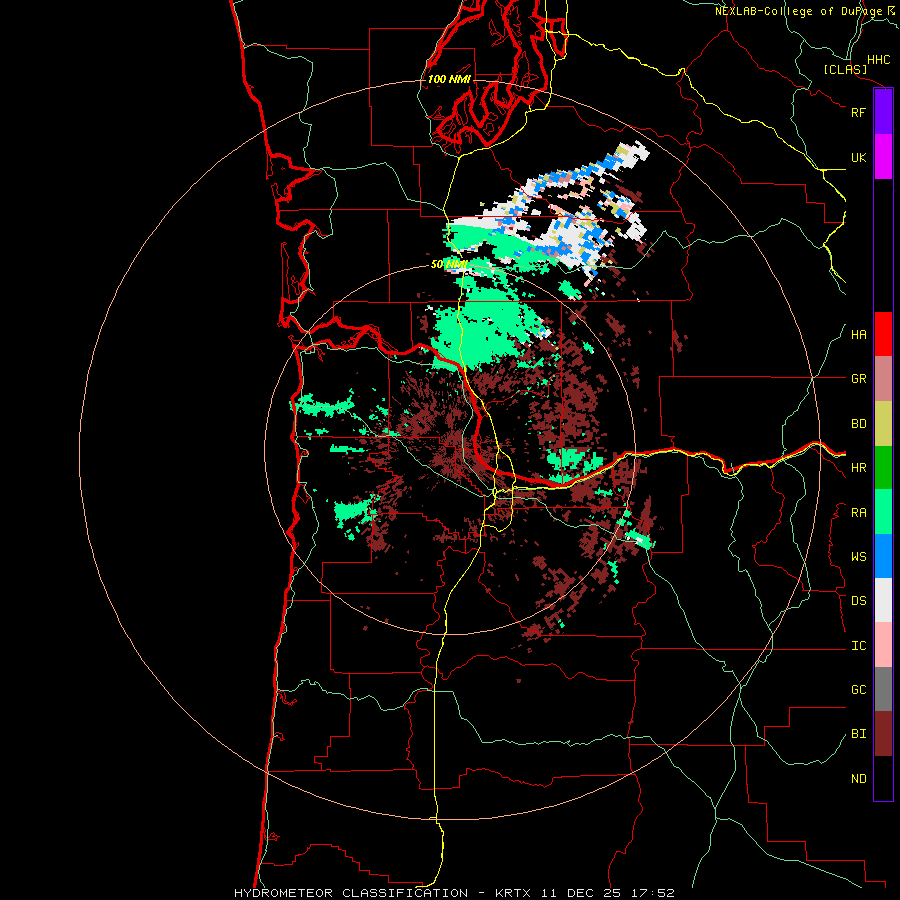
Task: Click the HA legend label
Action: [x=858, y=335]
